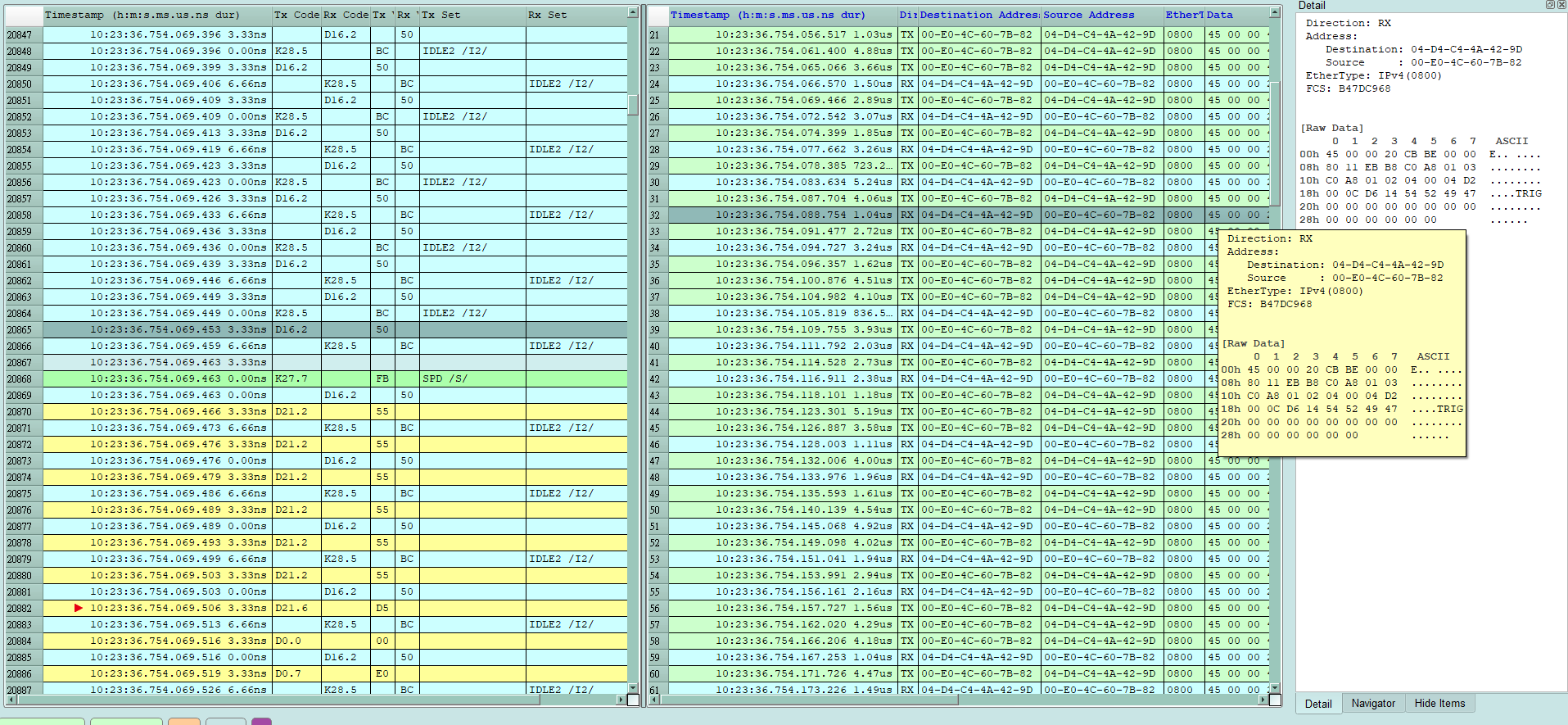Switch to the Navigator tab
Image resolution: width=1568 pixels, height=725 pixels.
(x=1373, y=704)
